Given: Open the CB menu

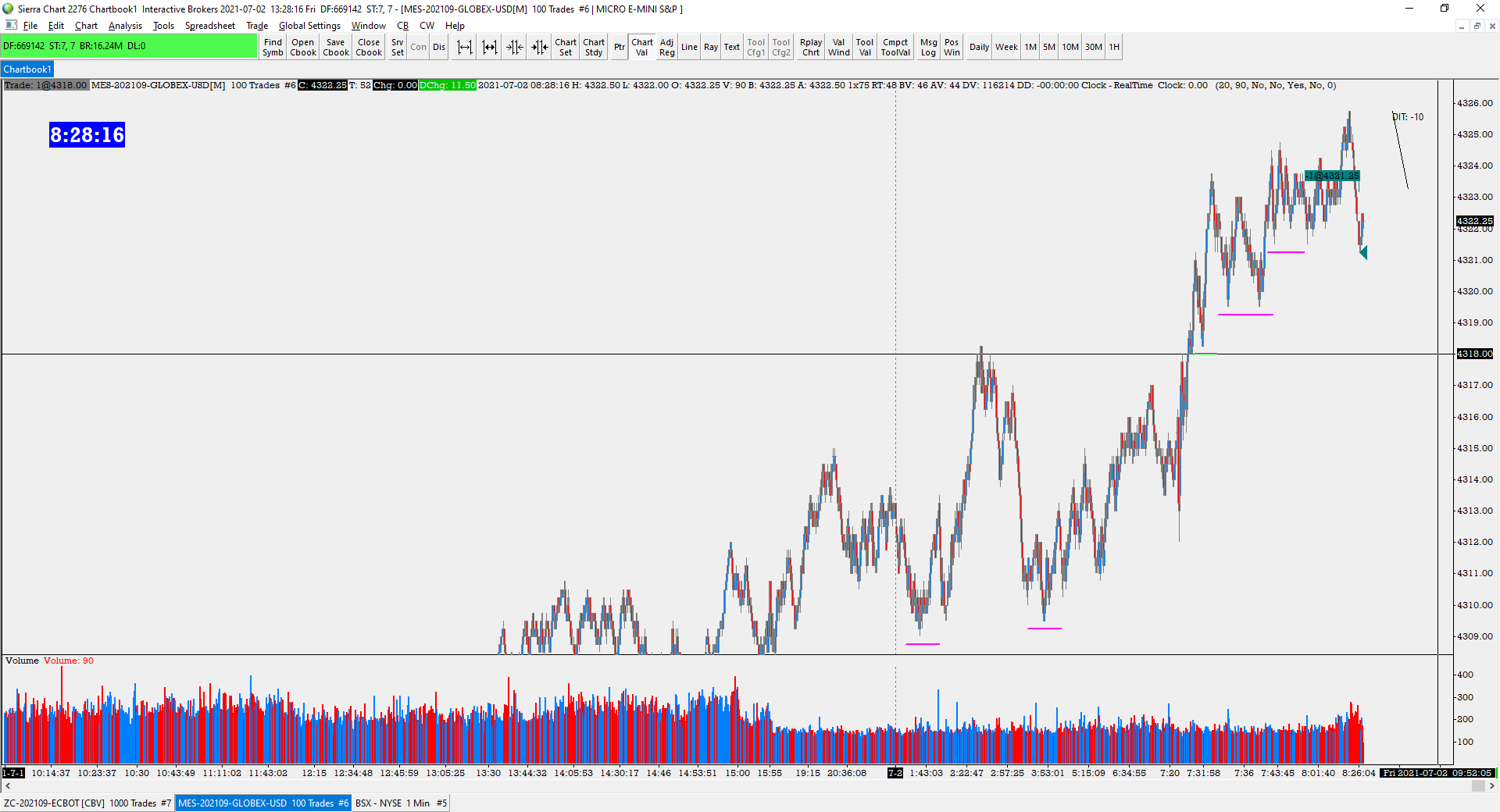Looking at the screenshot, I should point(403,26).
